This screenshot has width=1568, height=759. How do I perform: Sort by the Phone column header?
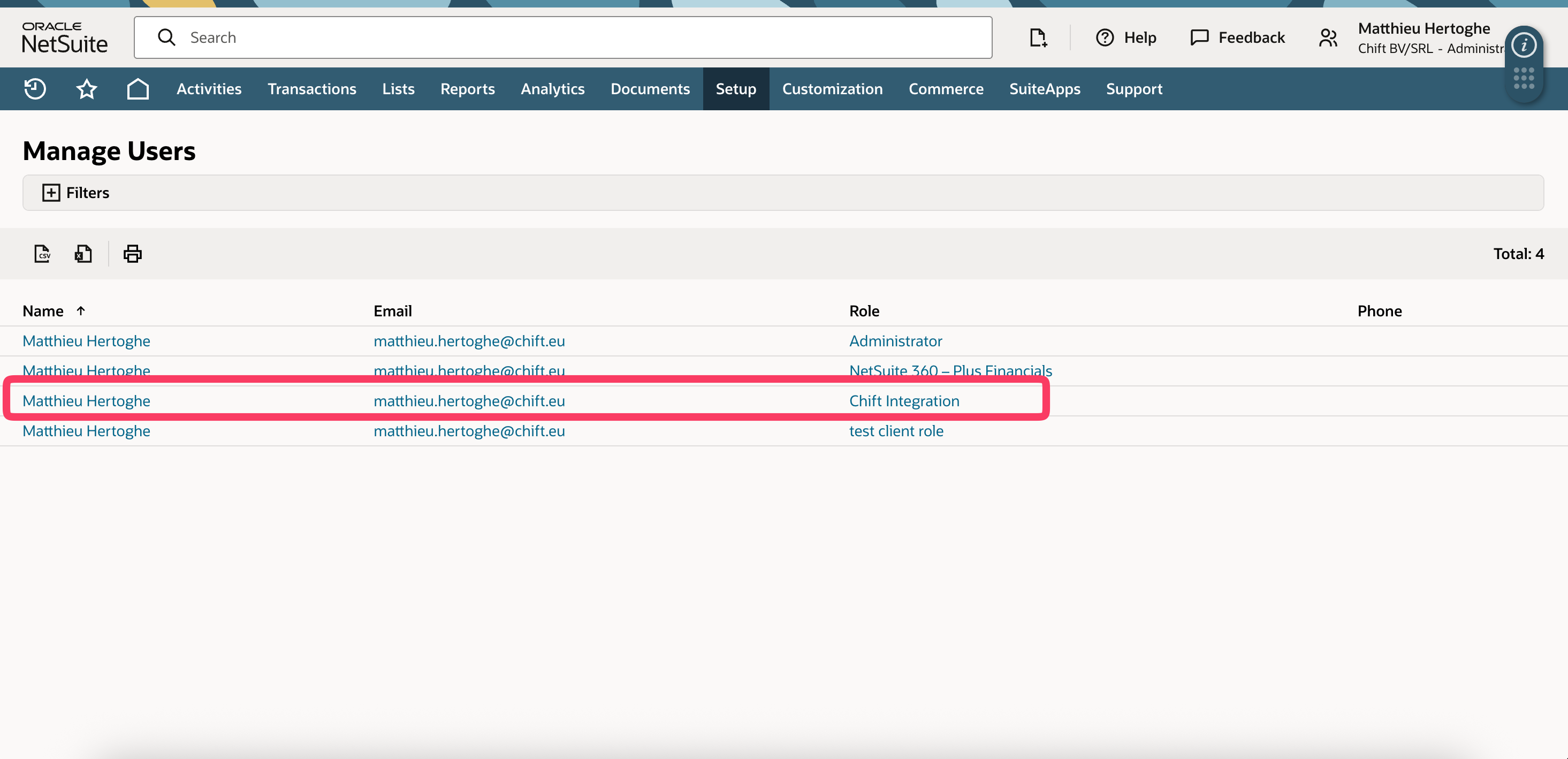coord(1379,311)
